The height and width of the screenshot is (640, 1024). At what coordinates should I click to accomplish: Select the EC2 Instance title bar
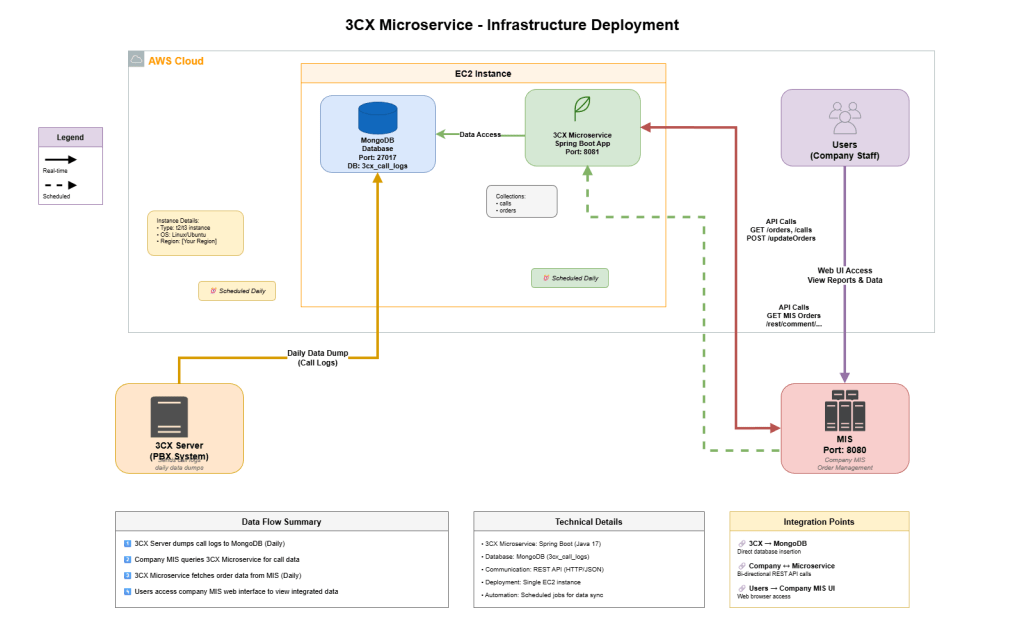point(482,72)
